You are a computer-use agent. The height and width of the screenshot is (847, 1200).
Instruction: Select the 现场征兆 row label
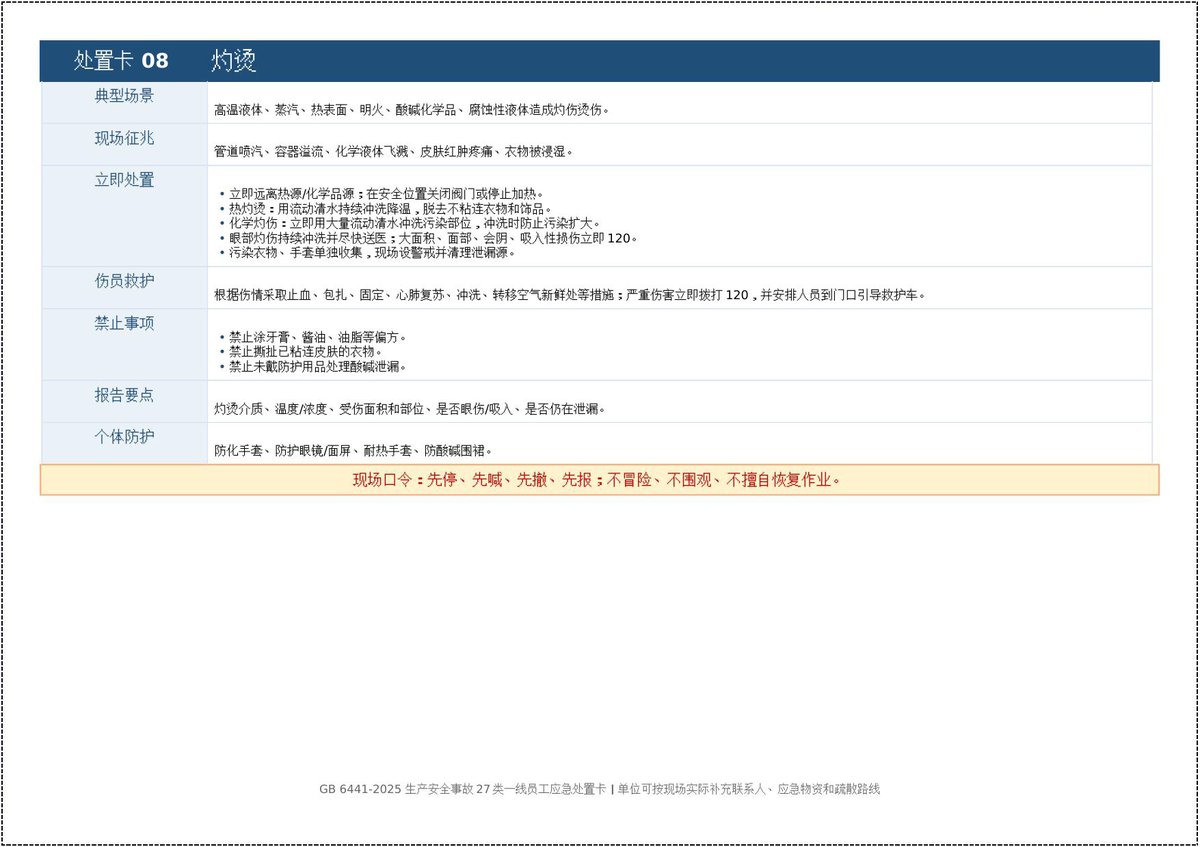tap(124, 138)
